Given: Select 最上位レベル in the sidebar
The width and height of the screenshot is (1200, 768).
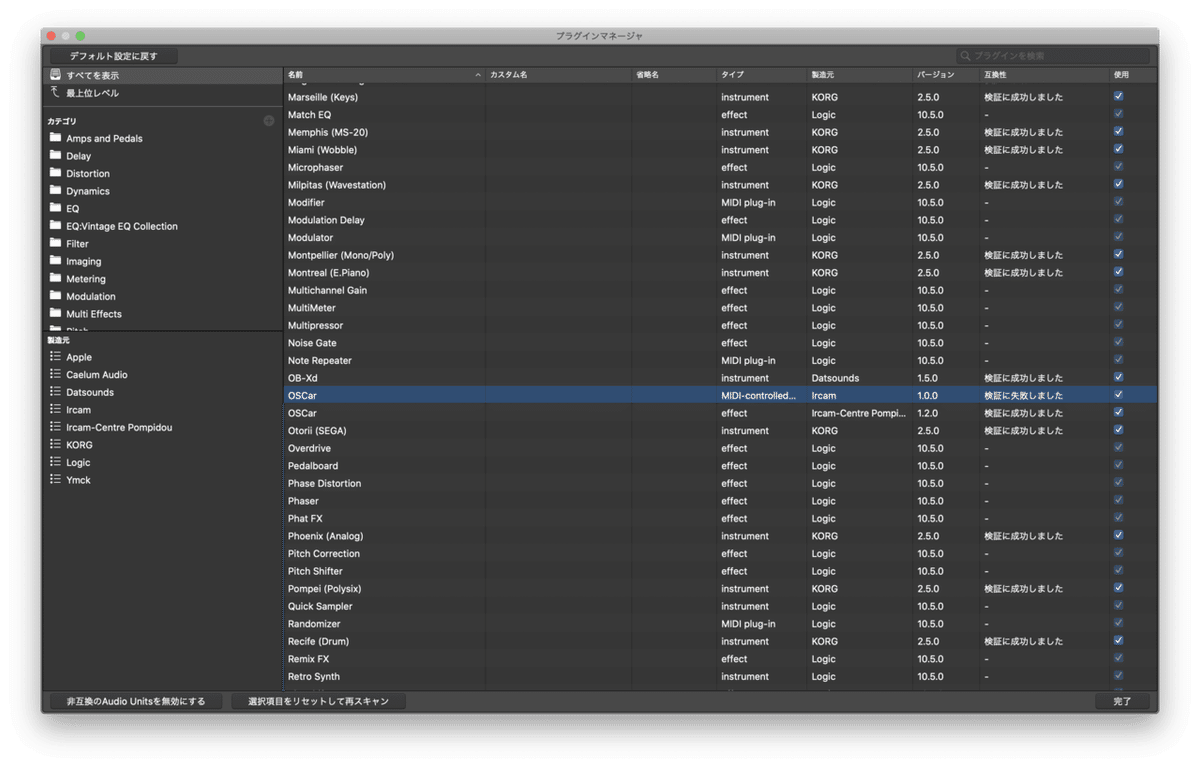Looking at the screenshot, I should click(162, 93).
